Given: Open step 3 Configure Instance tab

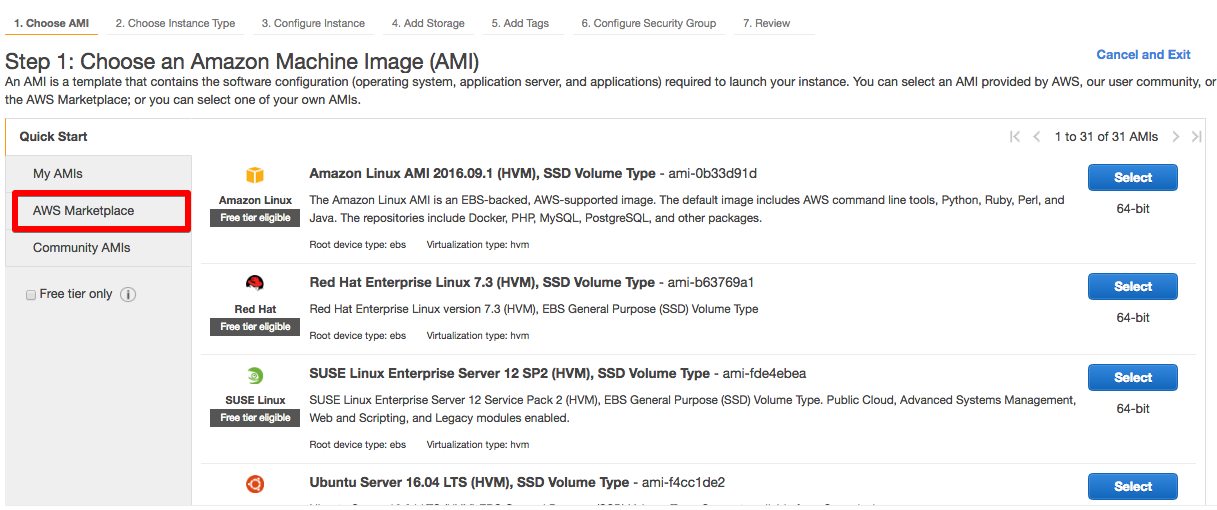Looking at the screenshot, I should tap(313, 23).
